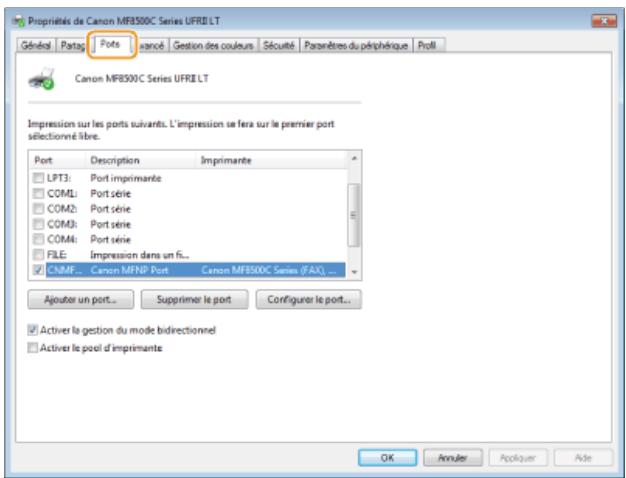Open the Partage tab
This screenshot has height=478, width=626.
[72, 46]
